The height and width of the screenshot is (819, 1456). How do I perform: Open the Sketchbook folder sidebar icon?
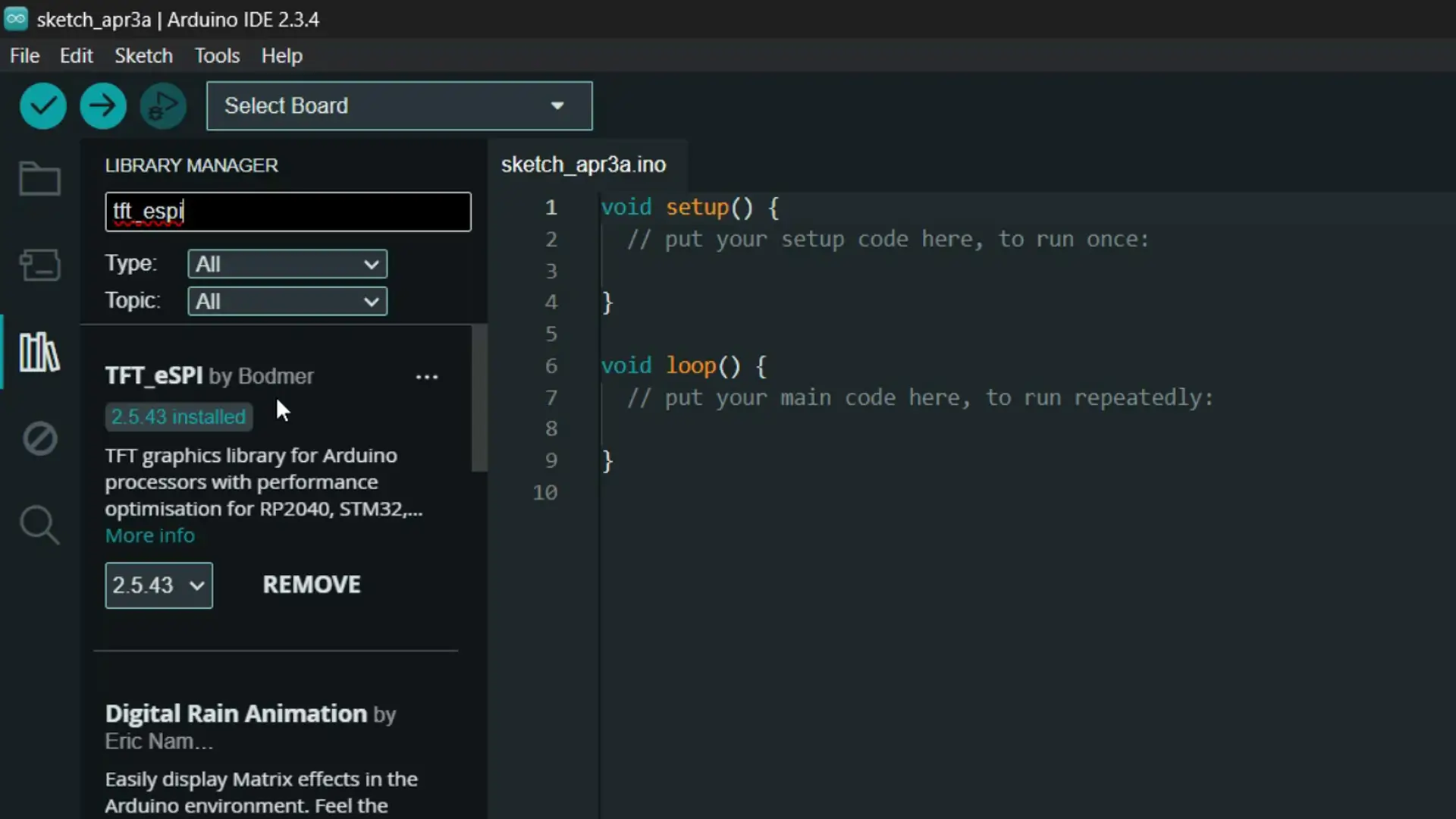[39, 179]
